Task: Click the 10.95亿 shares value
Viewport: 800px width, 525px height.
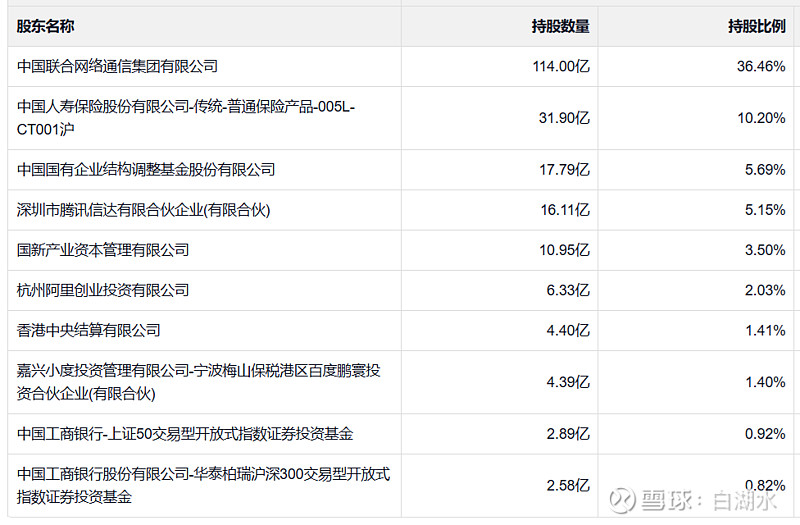Action: pyautogui.click(x=564, y=250)
